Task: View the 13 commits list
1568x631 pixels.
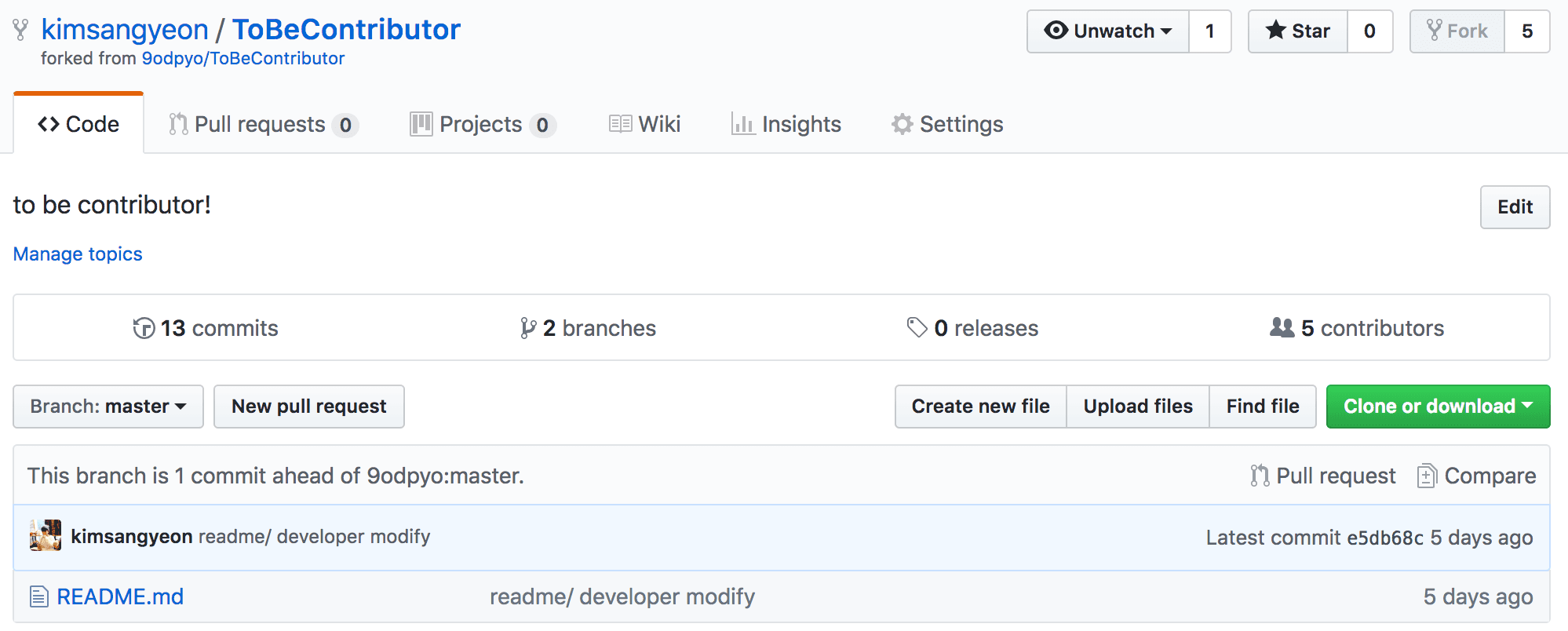Action: tap(206, 328)
